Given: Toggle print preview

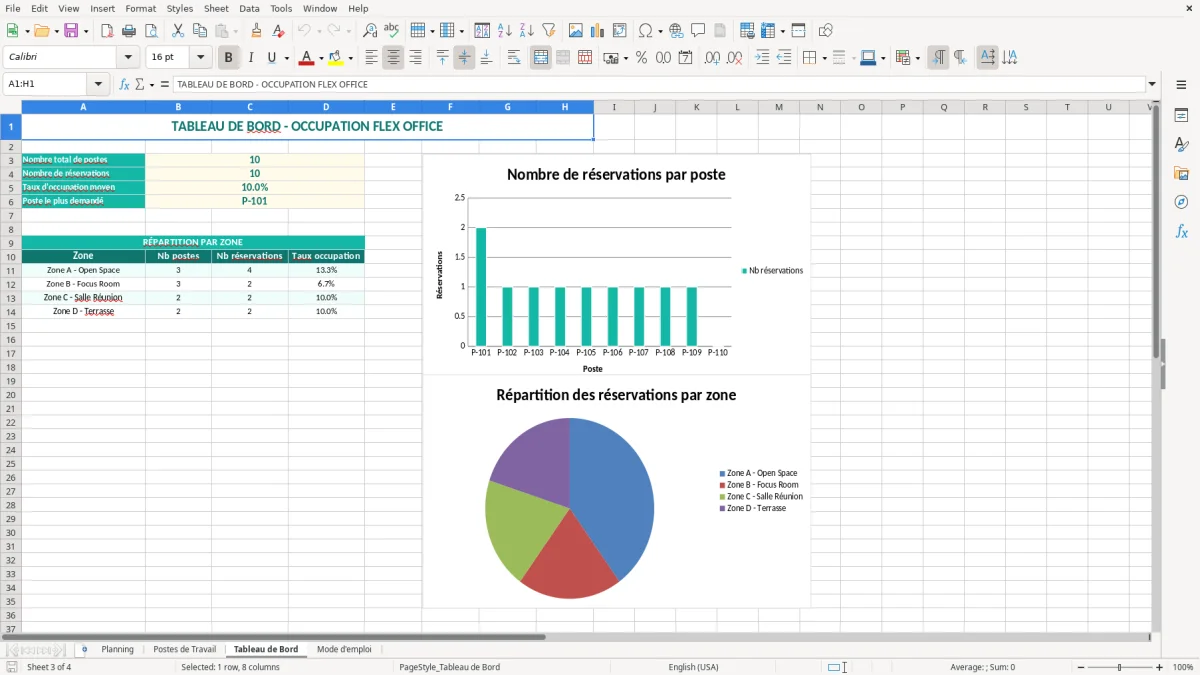Looking at the screenshot, I should click(151, 31).
